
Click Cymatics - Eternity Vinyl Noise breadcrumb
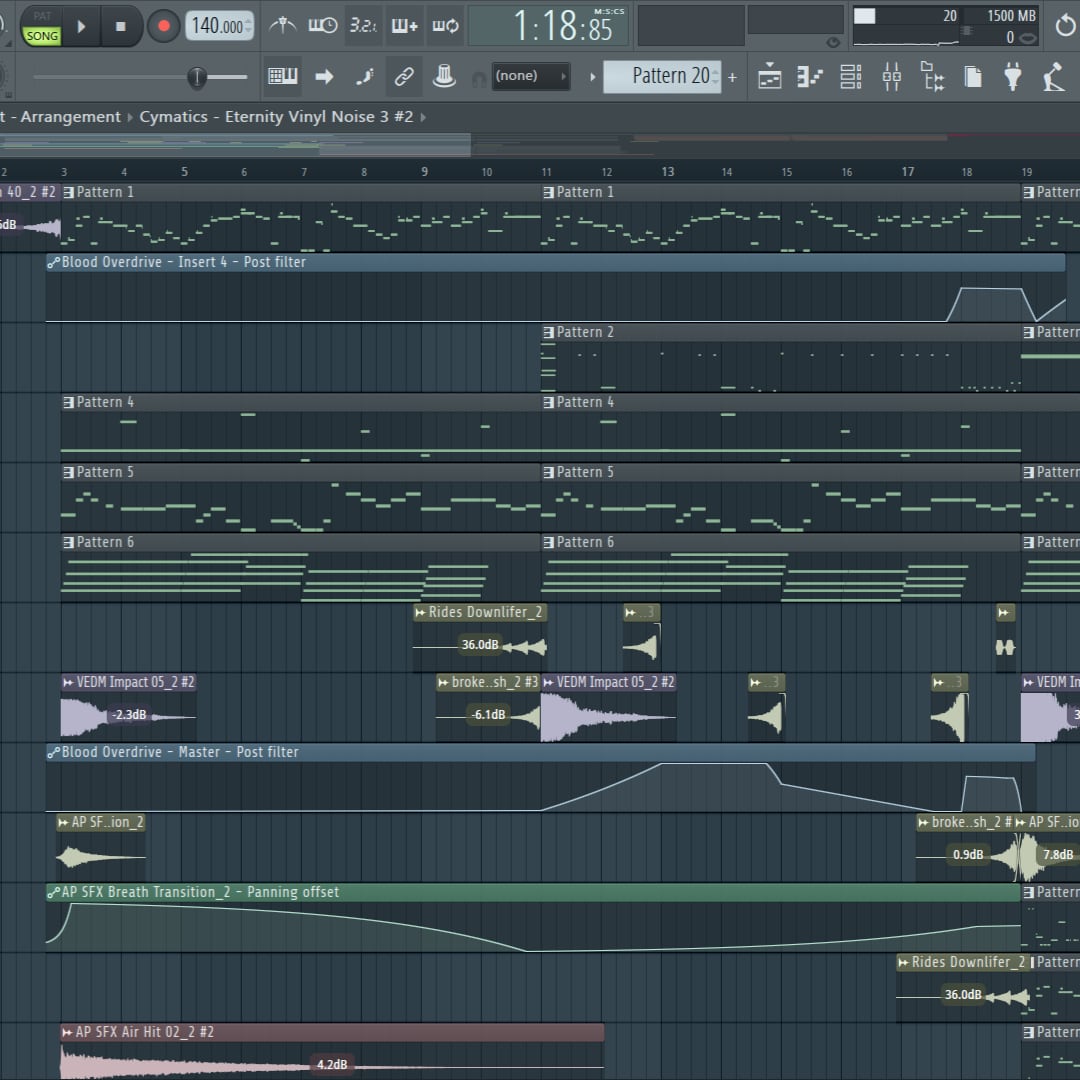click(276, 117)
